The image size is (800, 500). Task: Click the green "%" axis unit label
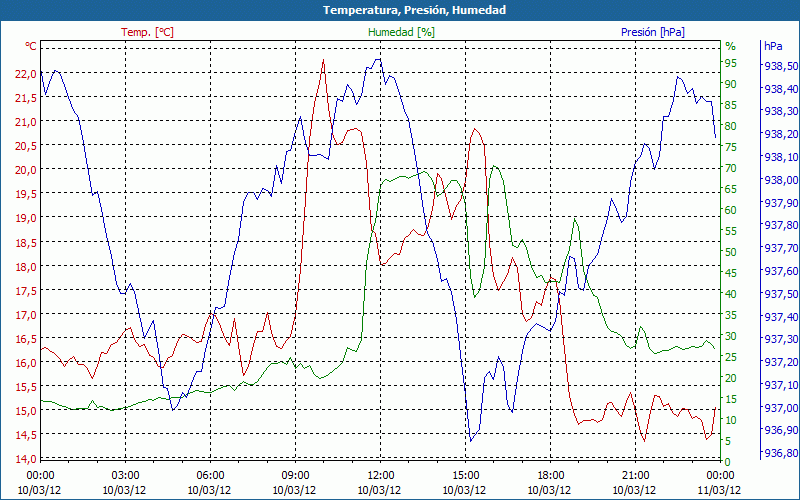(x=731, y=46)
